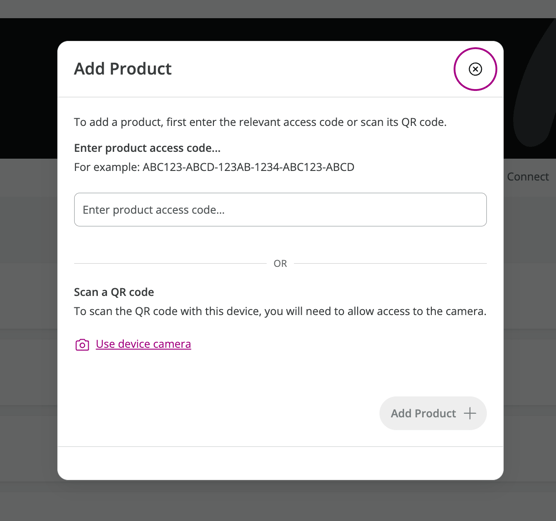
Task: Click the example code ABC123-ABCD-123AB text
Action: [248, 167]
